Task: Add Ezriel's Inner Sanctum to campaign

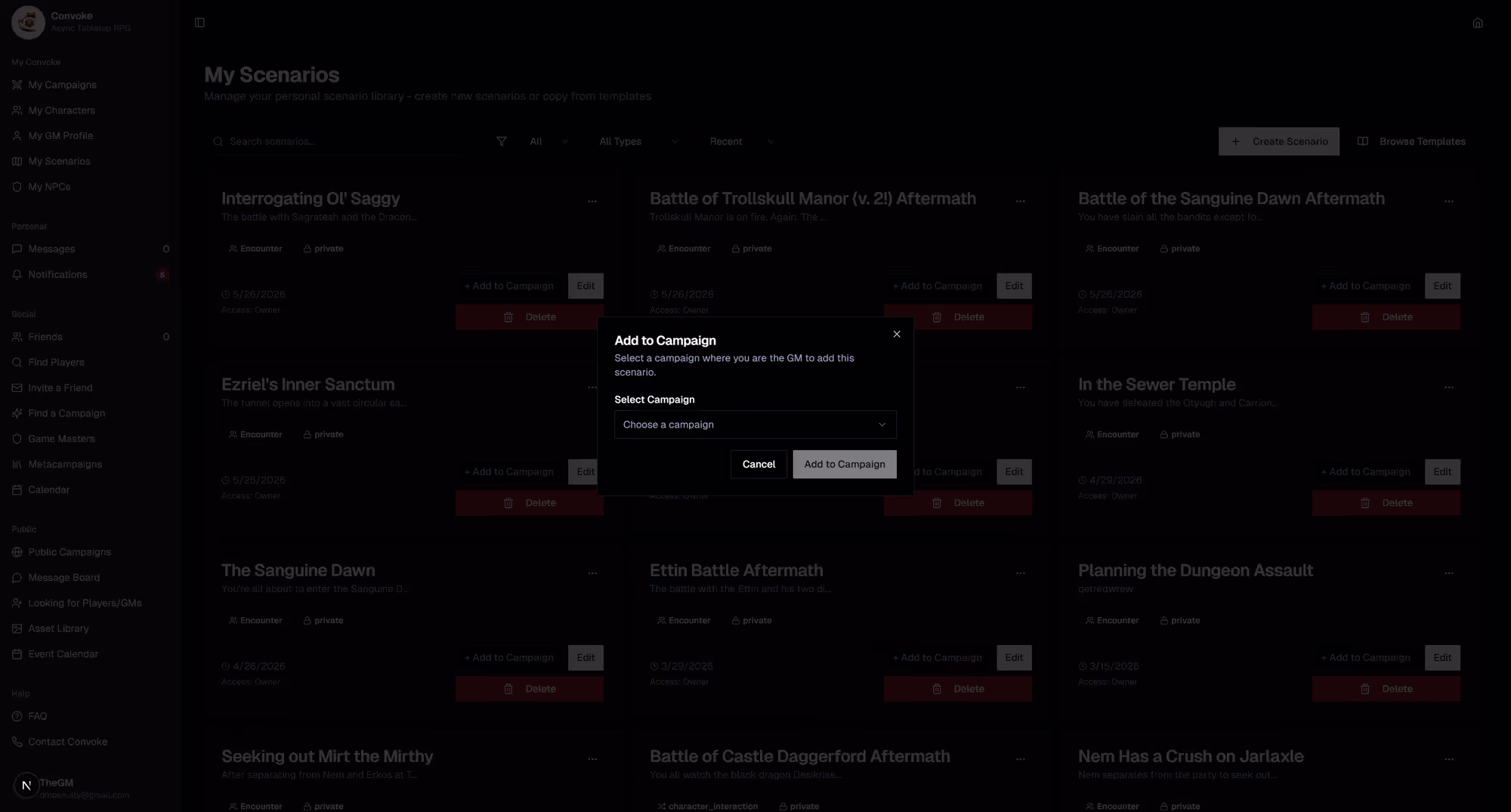Action: (x=508, y=471)
